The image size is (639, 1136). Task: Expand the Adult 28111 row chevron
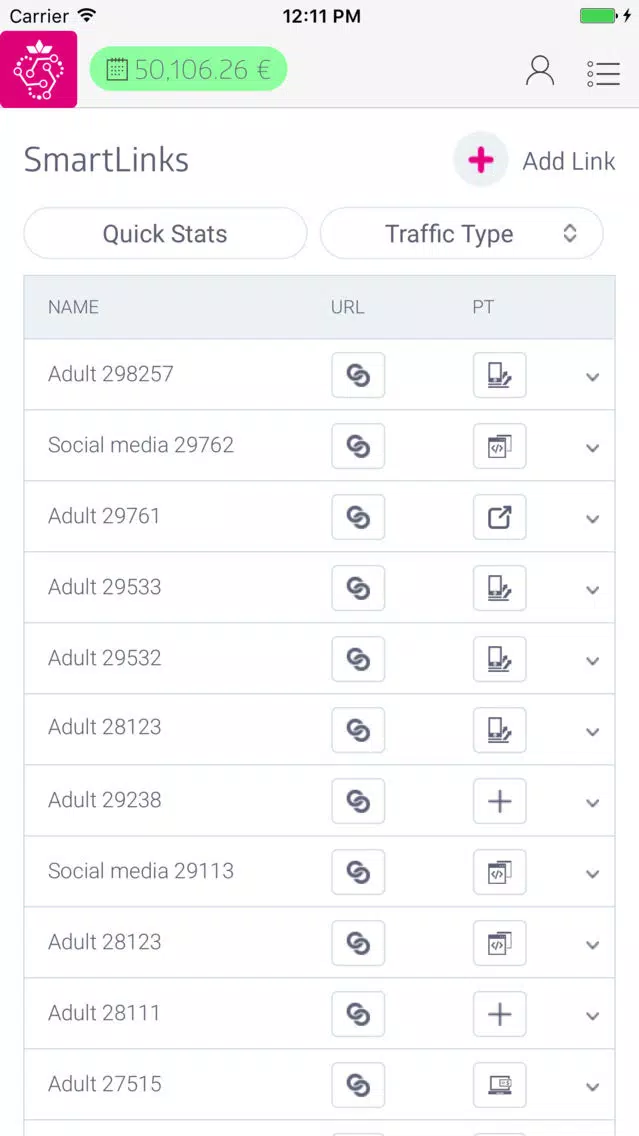click(x=593, y=1016)
